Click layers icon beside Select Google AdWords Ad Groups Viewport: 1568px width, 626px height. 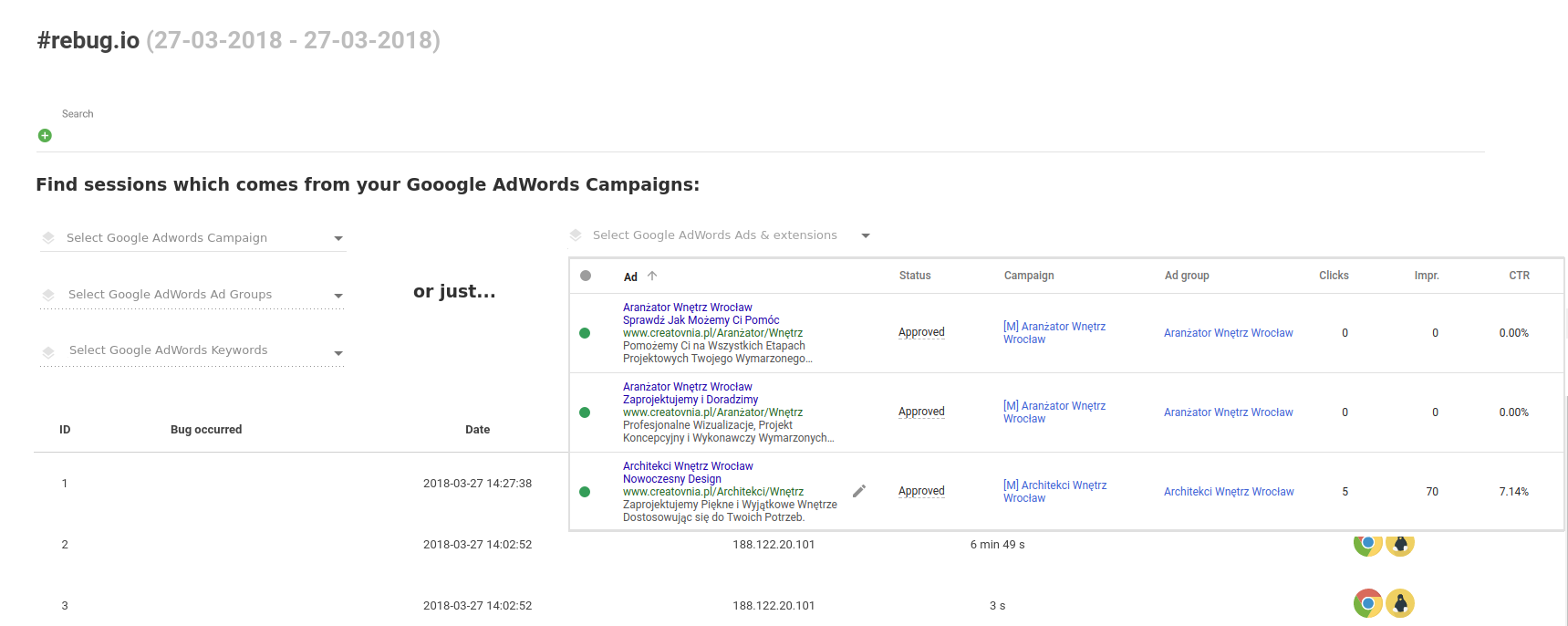tap(48, 295)
